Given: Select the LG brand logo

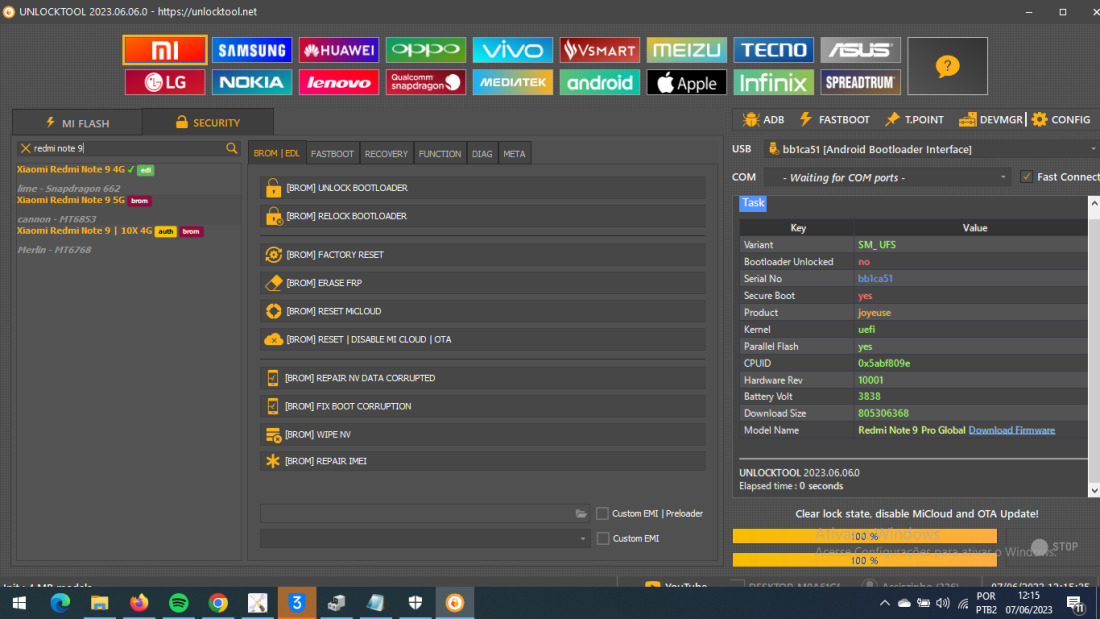Looking at the screenshot, I should [165, 82].
